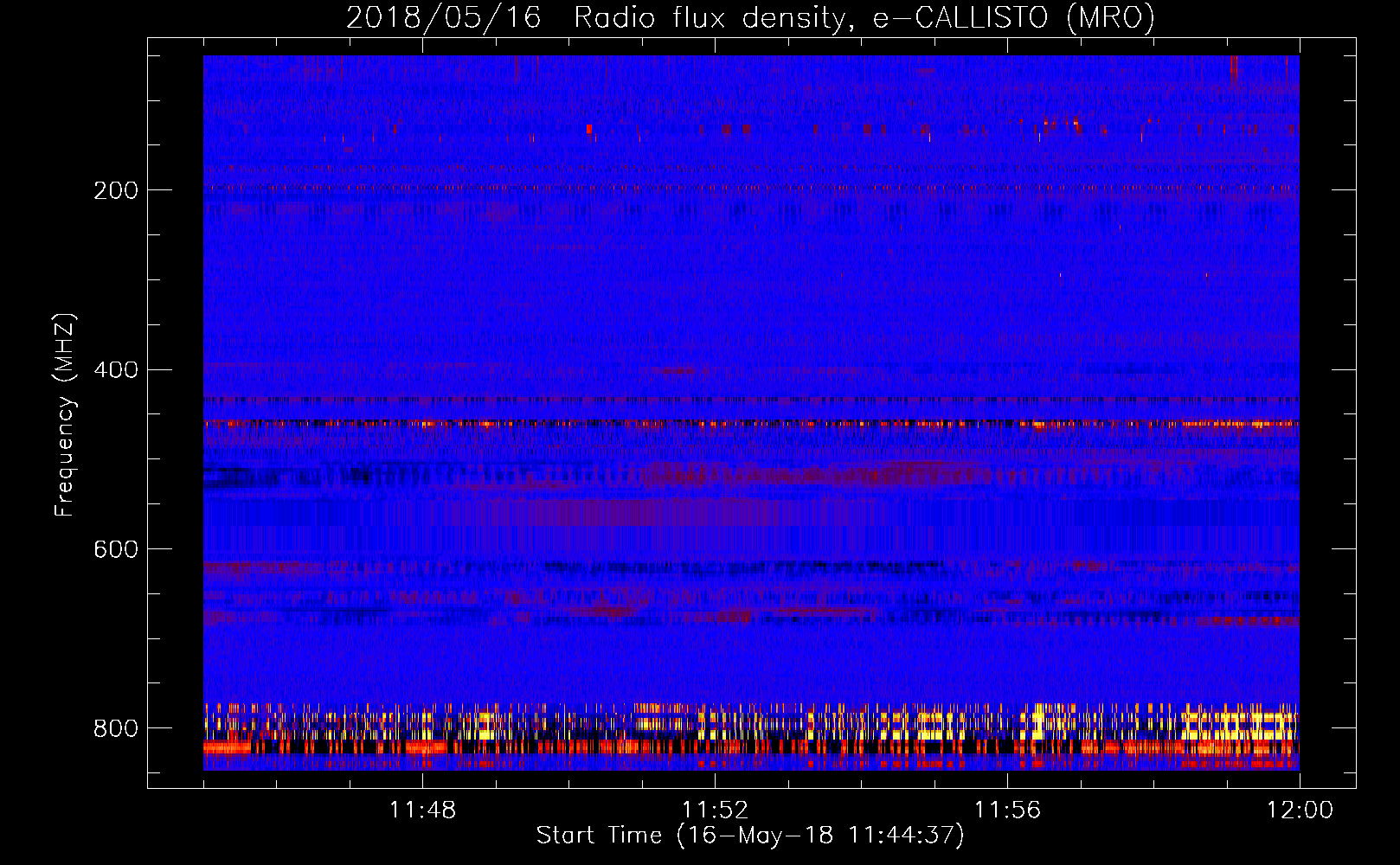
Task: Click the 11:52 time tick label
Action: [x=715, y=811]
